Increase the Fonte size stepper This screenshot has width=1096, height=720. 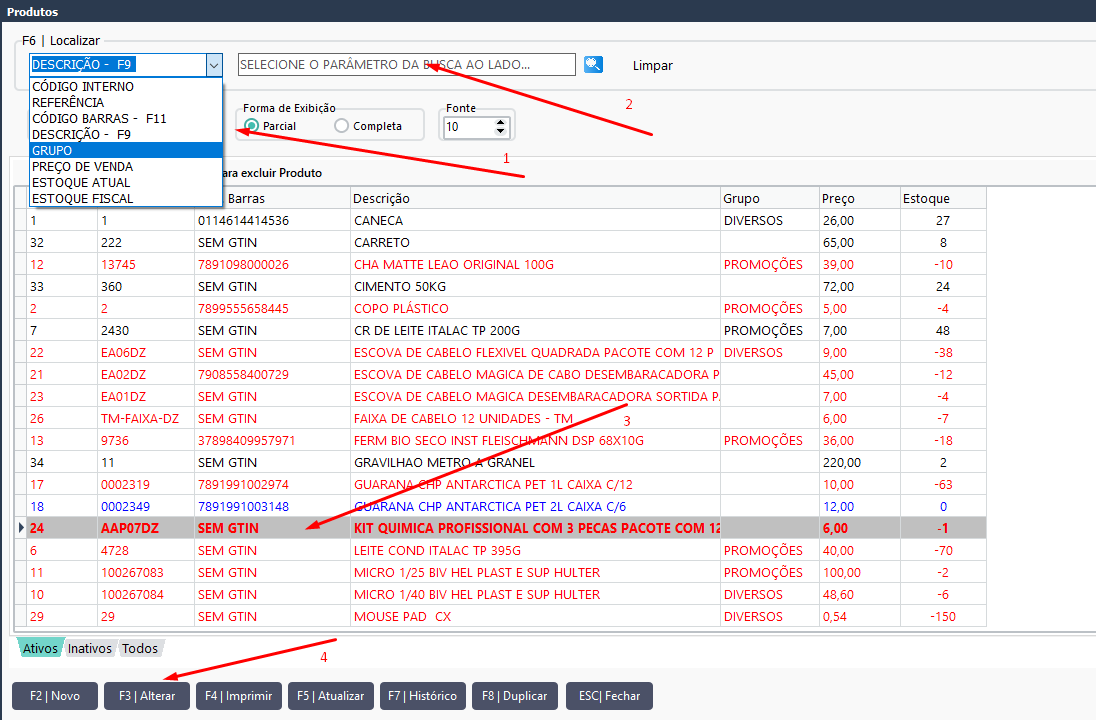click(x=500, y=122)
